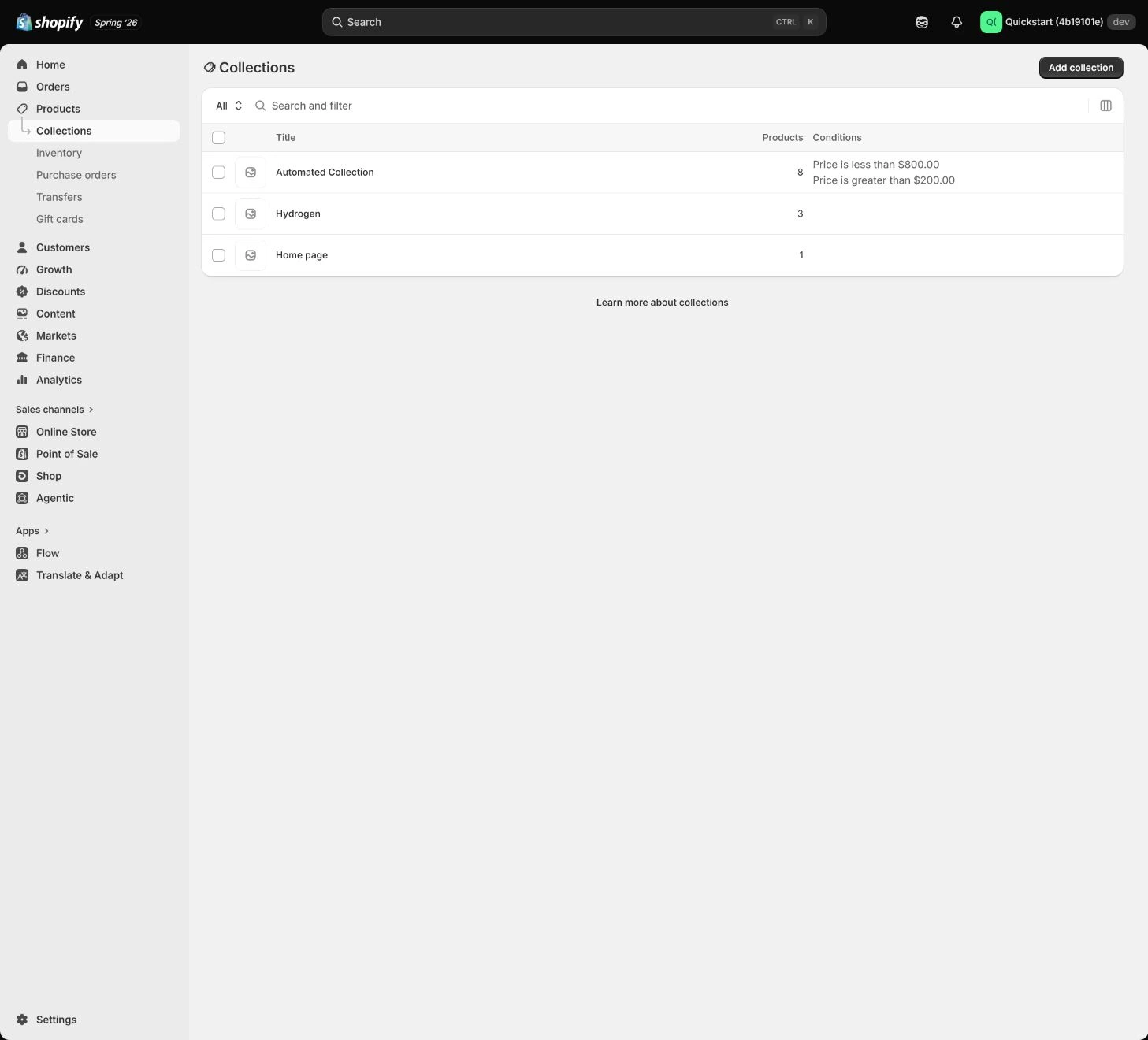This screenshot has height=1040, width=1148.
Task: Click the Conditions column header
Action: click(837, 138)
